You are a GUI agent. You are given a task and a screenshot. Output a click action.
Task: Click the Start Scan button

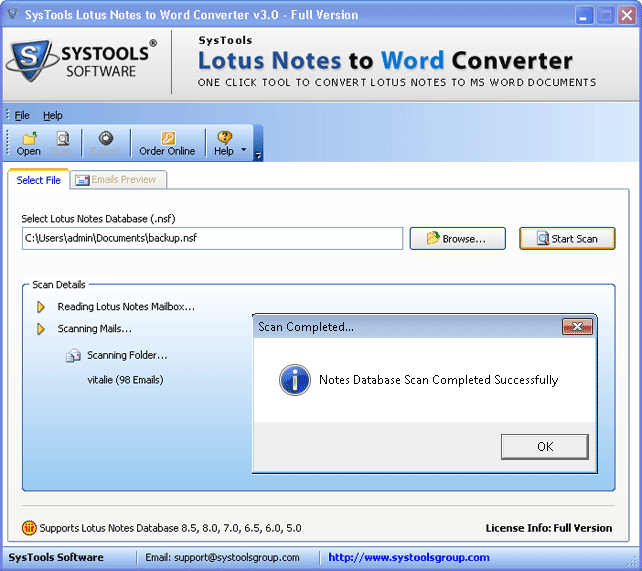pos(567,239)
